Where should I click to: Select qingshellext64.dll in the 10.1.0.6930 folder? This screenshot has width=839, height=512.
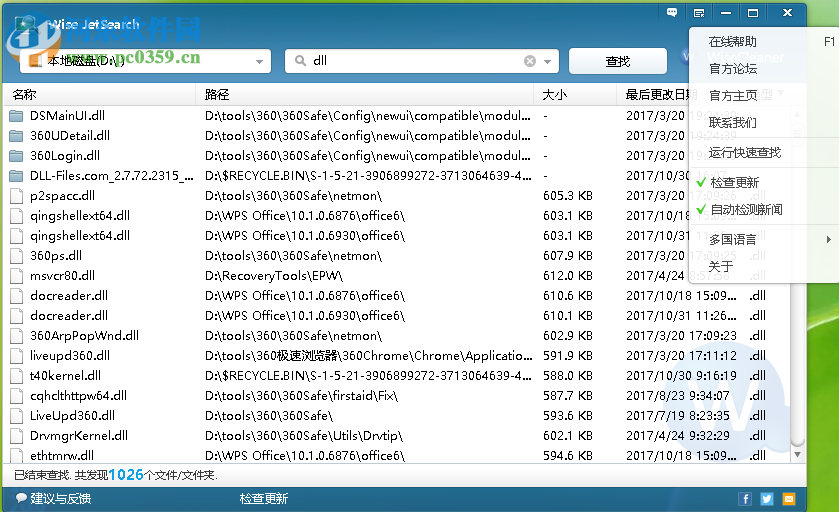click(396, 236)
